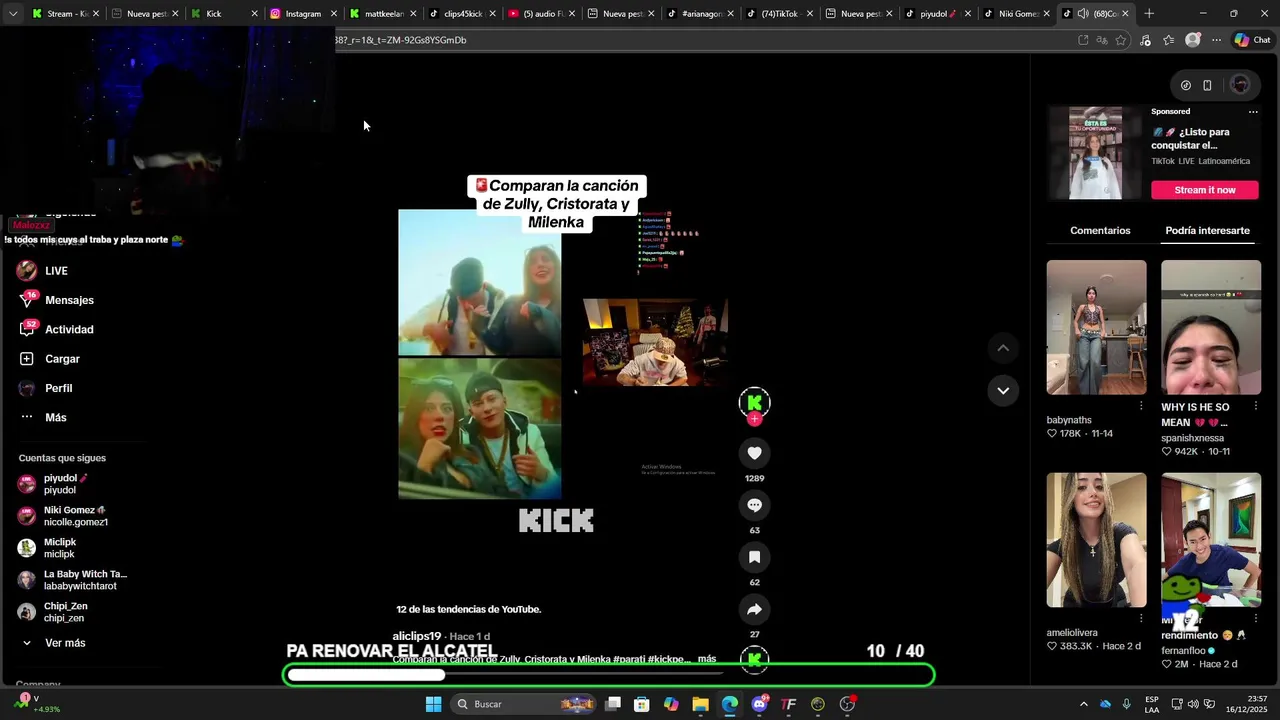Viewport: 1280px width, 720px height.
Task: Open Copilot Chat button in Edge
Action: point(1252,40)
